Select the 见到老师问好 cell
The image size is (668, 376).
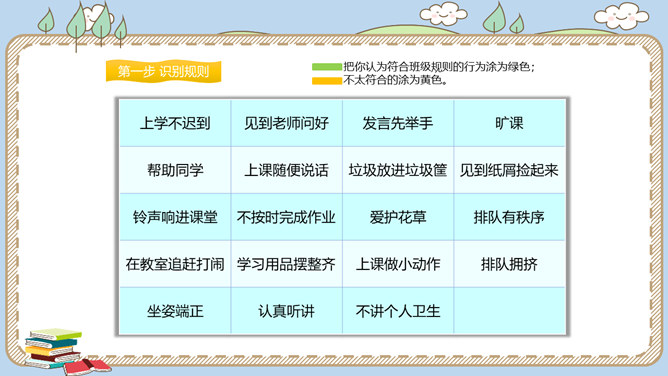287,123
